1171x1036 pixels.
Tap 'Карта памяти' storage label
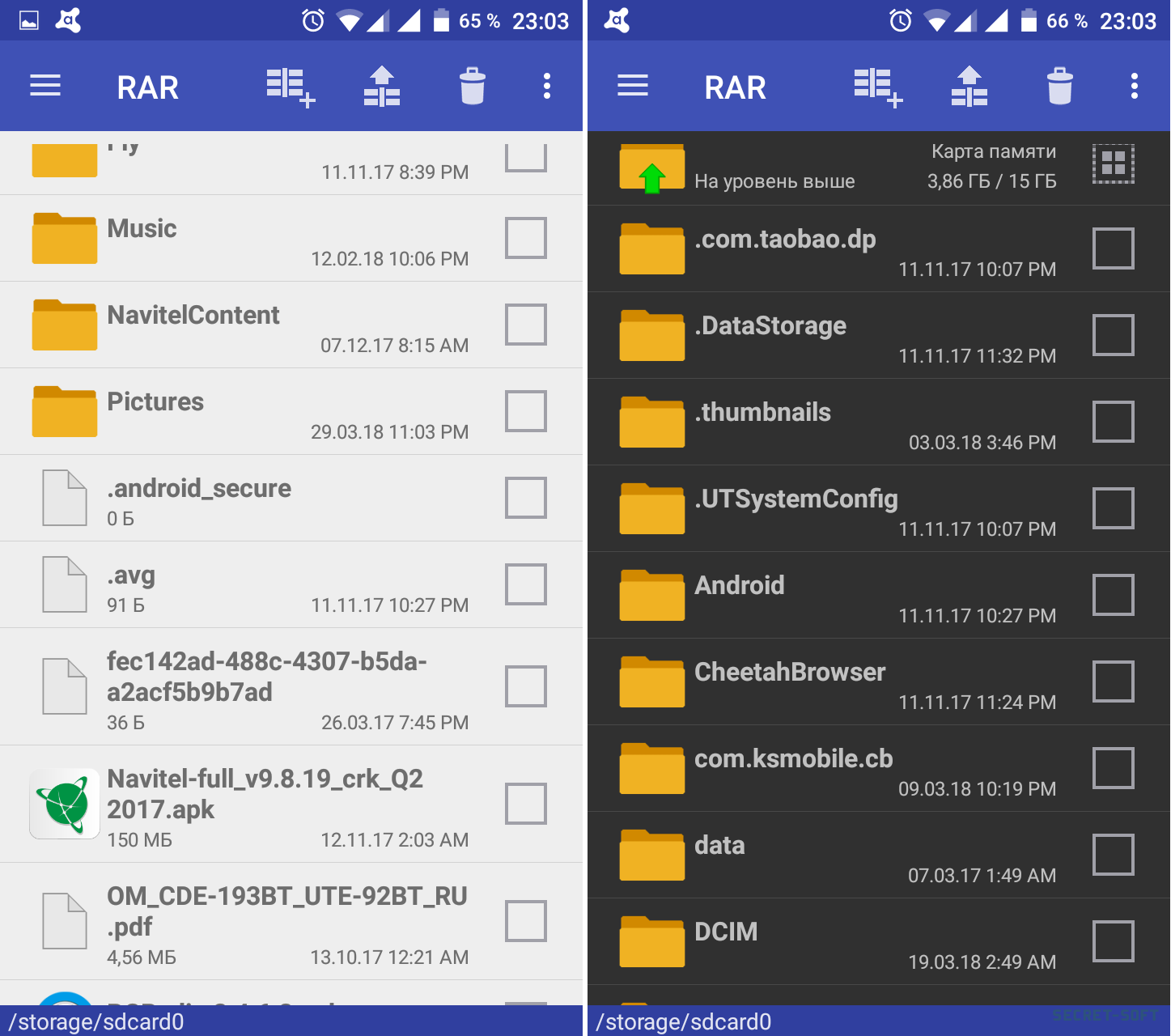coord(994,151)
